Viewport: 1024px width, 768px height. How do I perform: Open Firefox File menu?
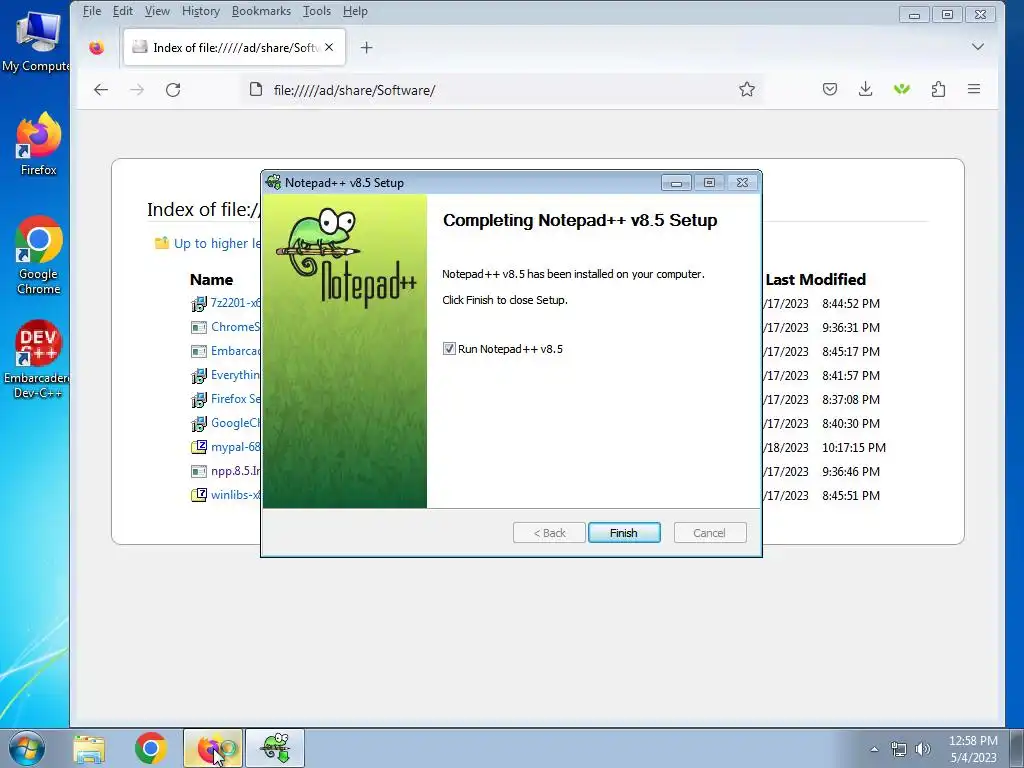[x=91, y=11]
